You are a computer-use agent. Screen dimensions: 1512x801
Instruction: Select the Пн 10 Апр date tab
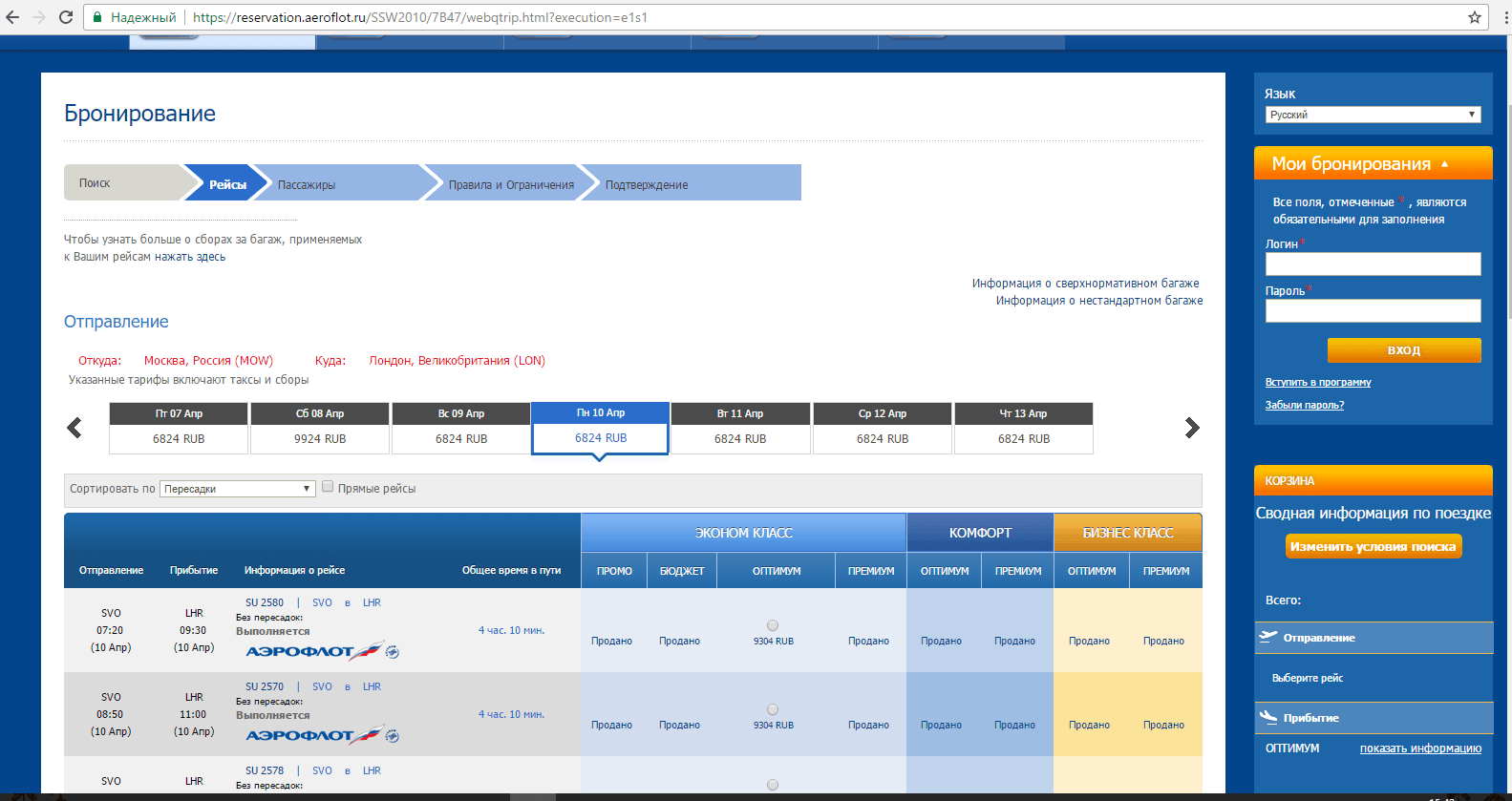[601, 428]
